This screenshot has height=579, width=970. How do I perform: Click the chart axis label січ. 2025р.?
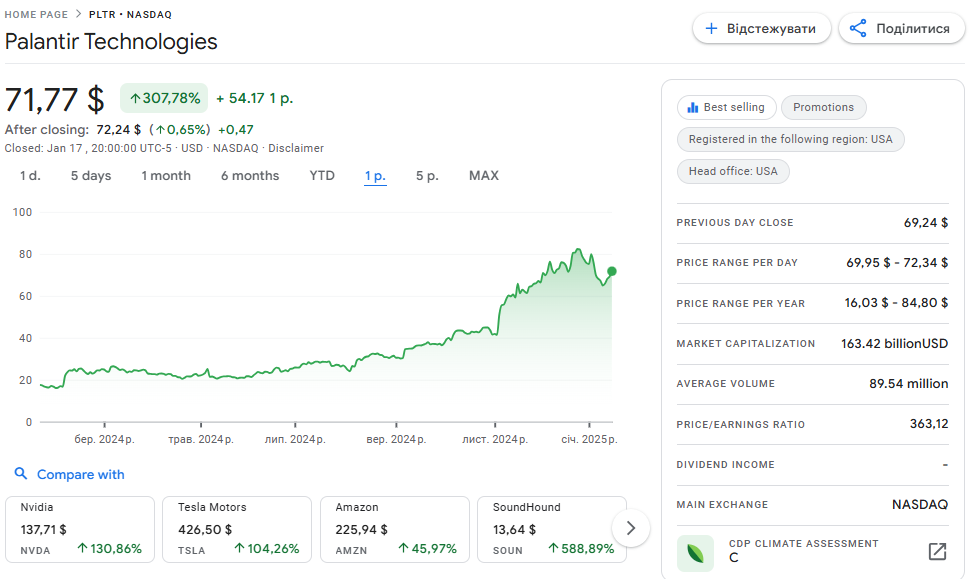[x=589, y=439]
